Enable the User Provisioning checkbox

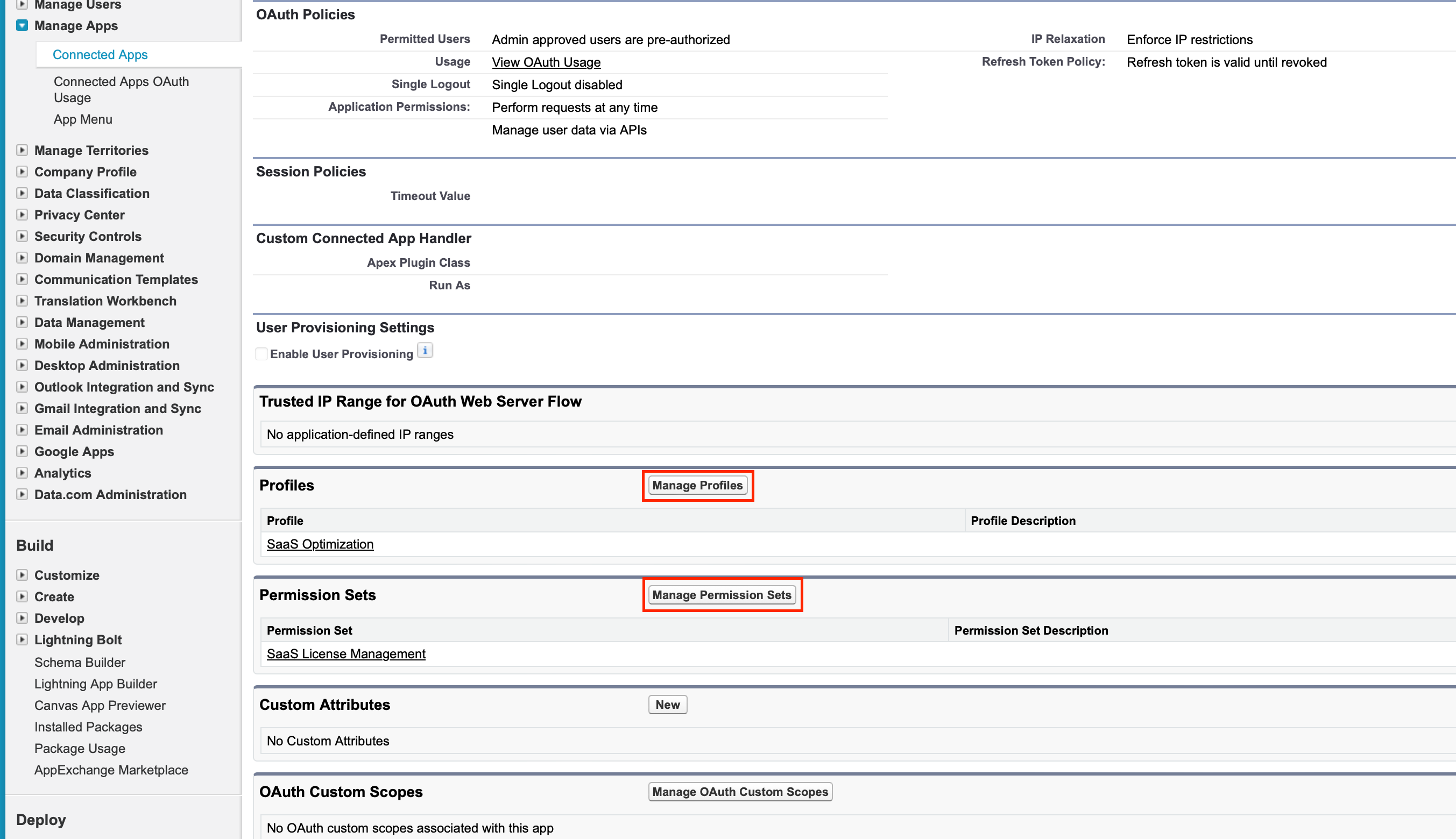coord(261,353)
